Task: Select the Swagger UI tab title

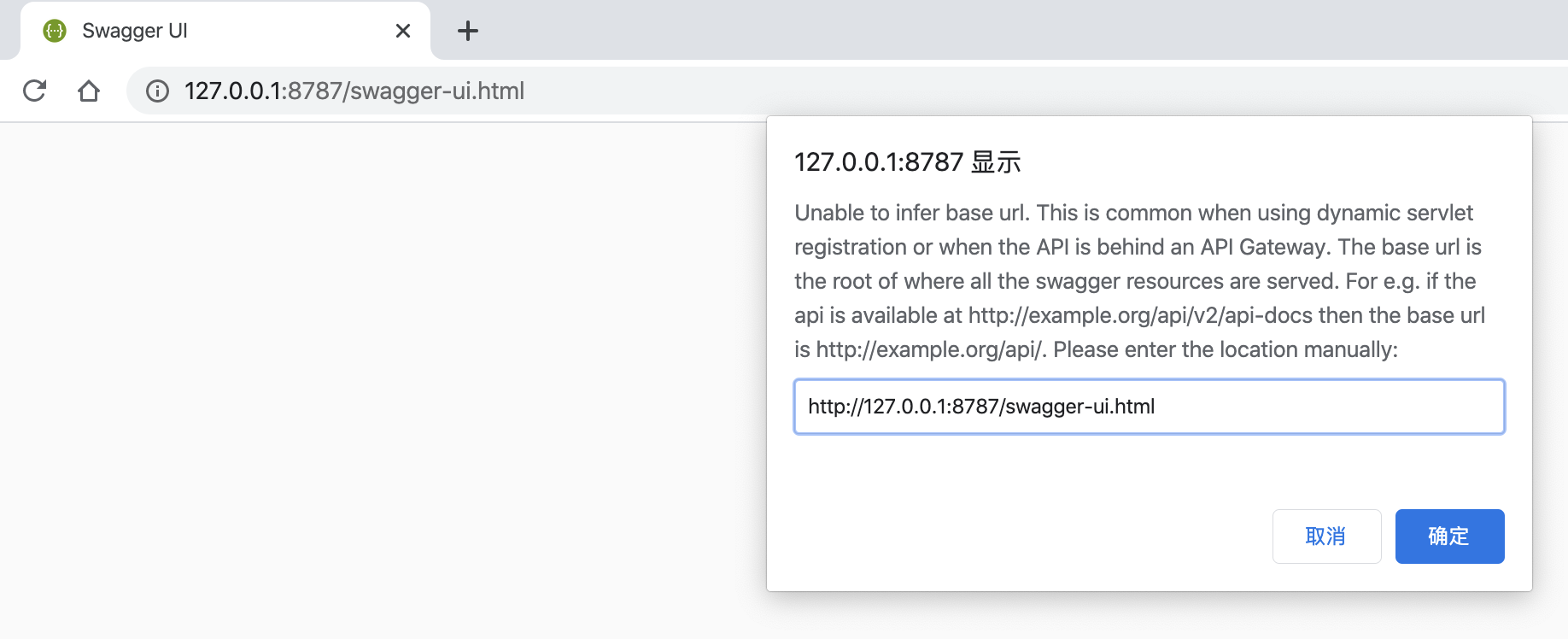Action: pyautogui.click(x=135, y=32)
